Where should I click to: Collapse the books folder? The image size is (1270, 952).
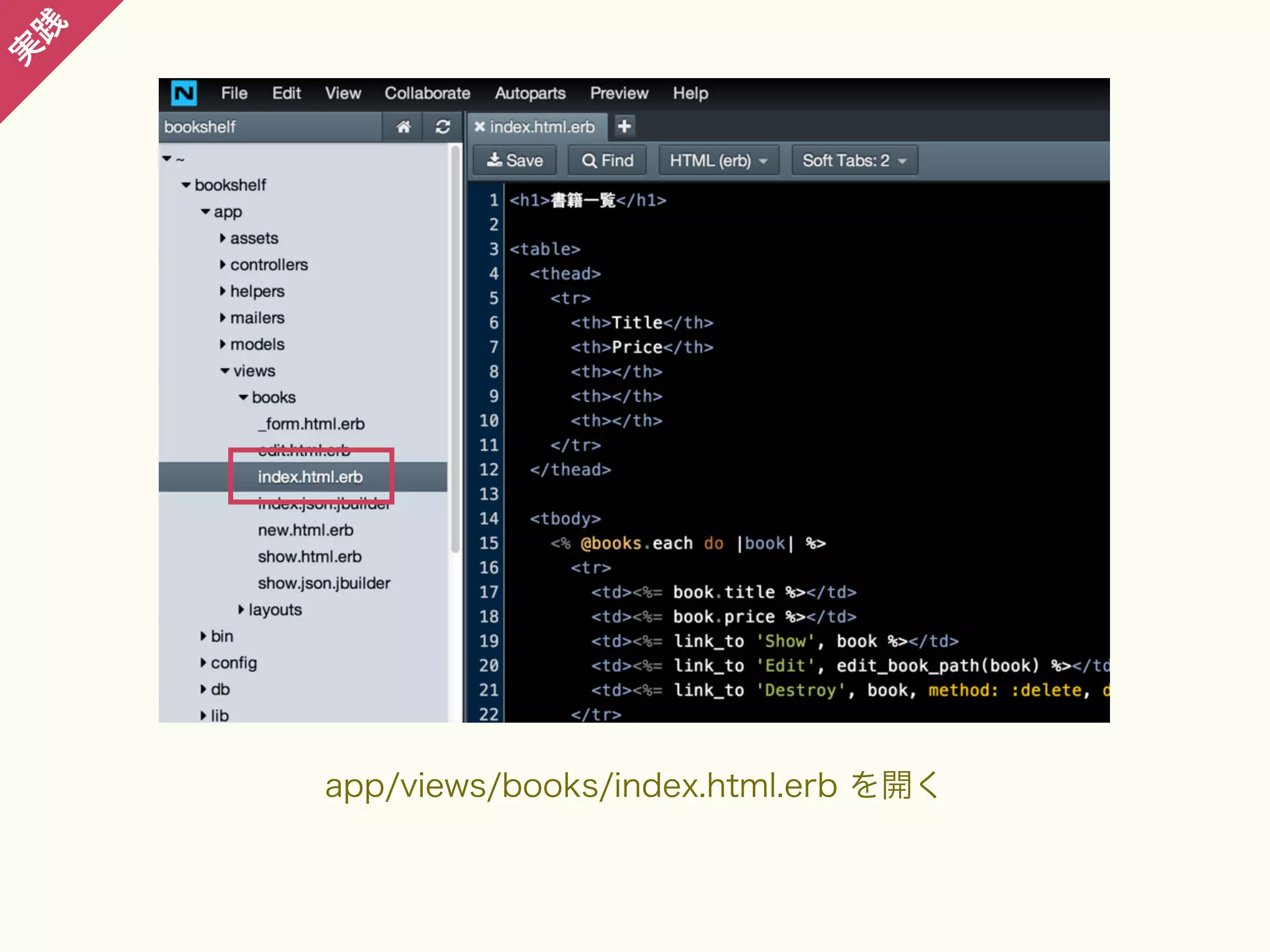pyautogui.click(x=243, y=397)
